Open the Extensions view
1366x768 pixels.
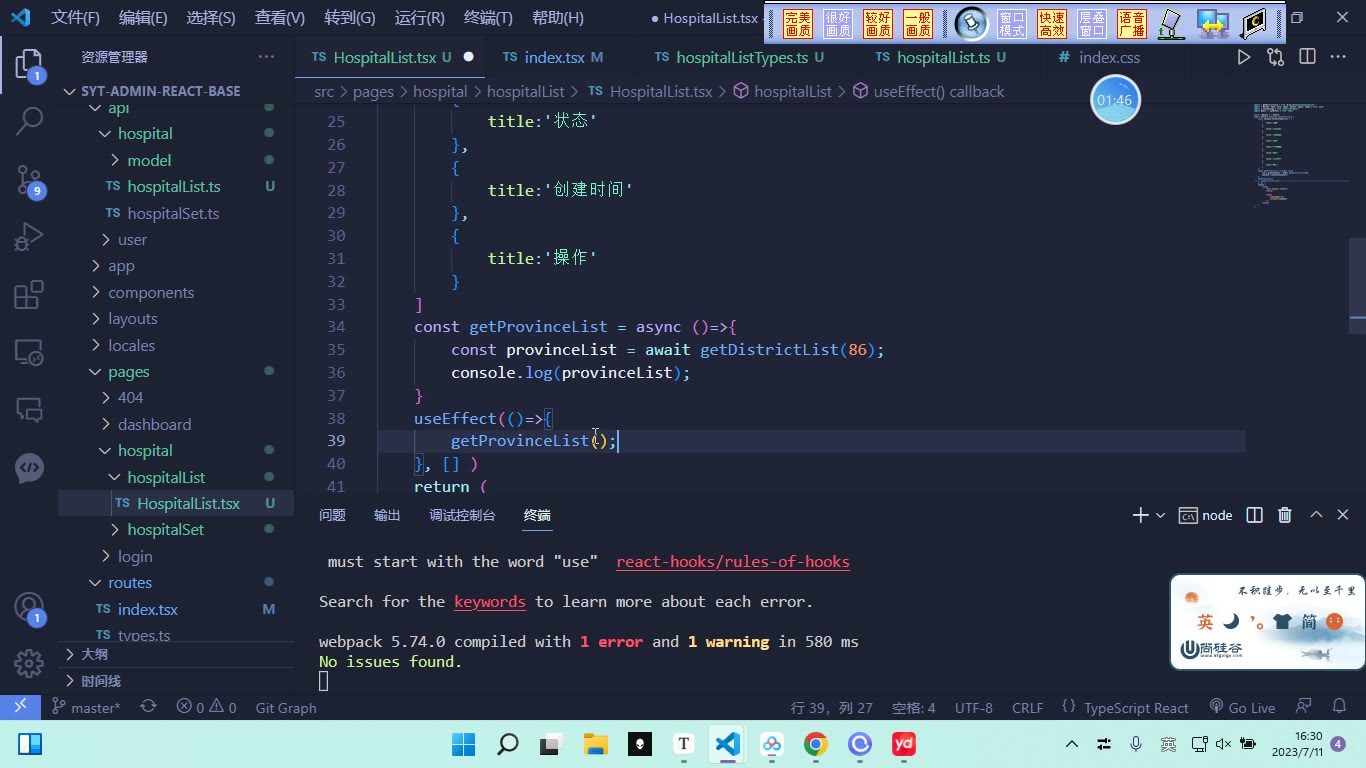coord(29,294)
